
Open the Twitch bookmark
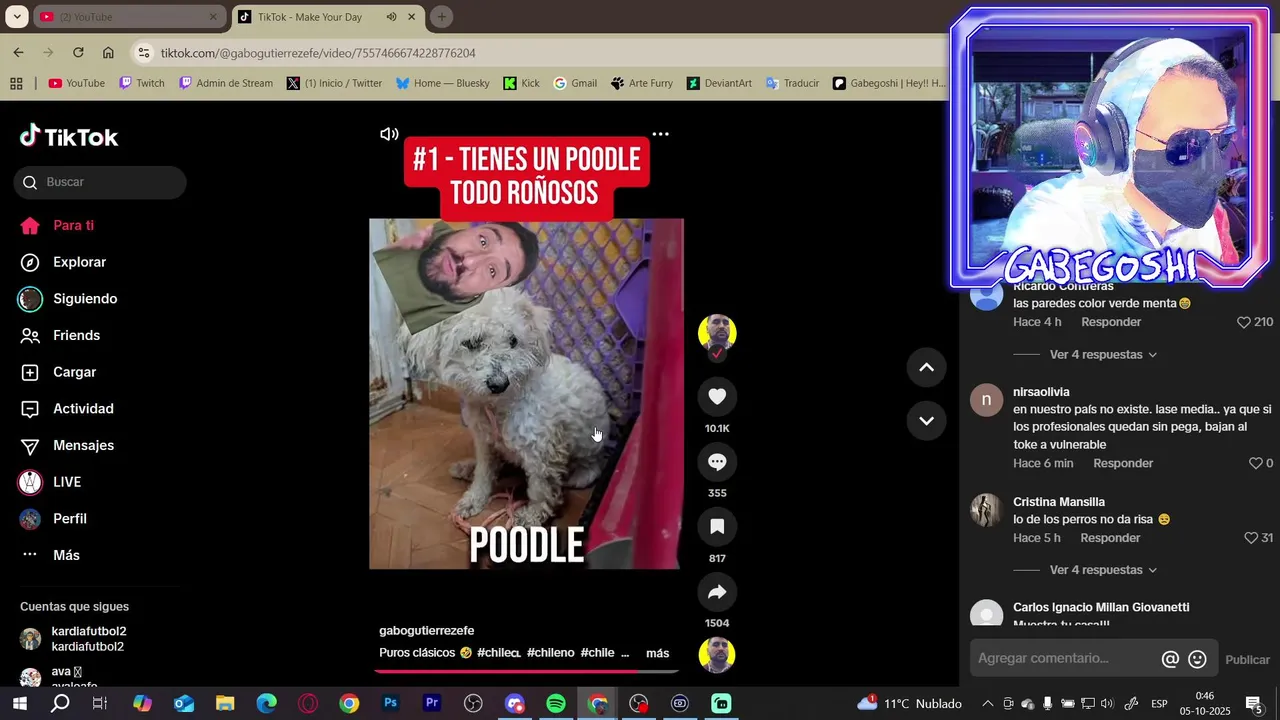[141, 83]
